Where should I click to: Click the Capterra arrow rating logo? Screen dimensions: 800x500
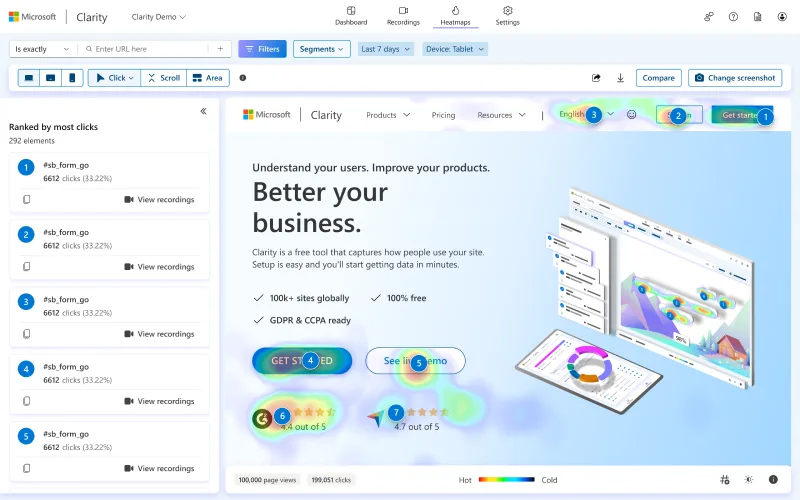[376, 419]
